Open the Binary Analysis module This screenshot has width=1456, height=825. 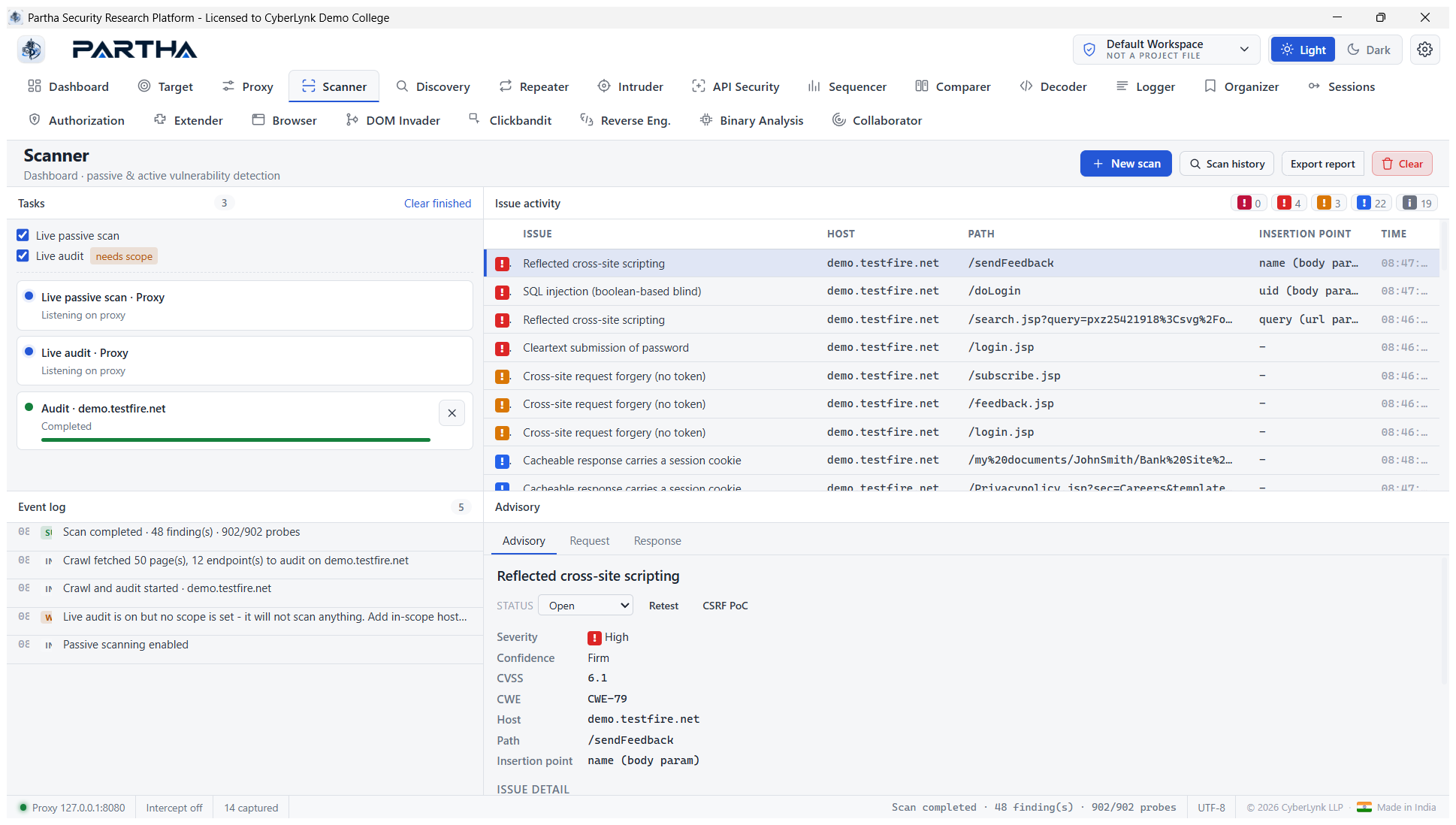[x=751, y=120]
